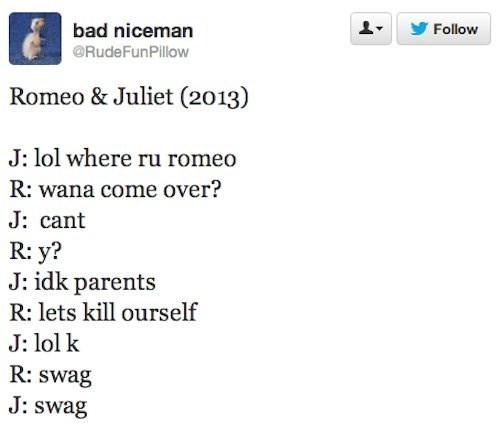Click the line 'R: wana come over?'

115,189
